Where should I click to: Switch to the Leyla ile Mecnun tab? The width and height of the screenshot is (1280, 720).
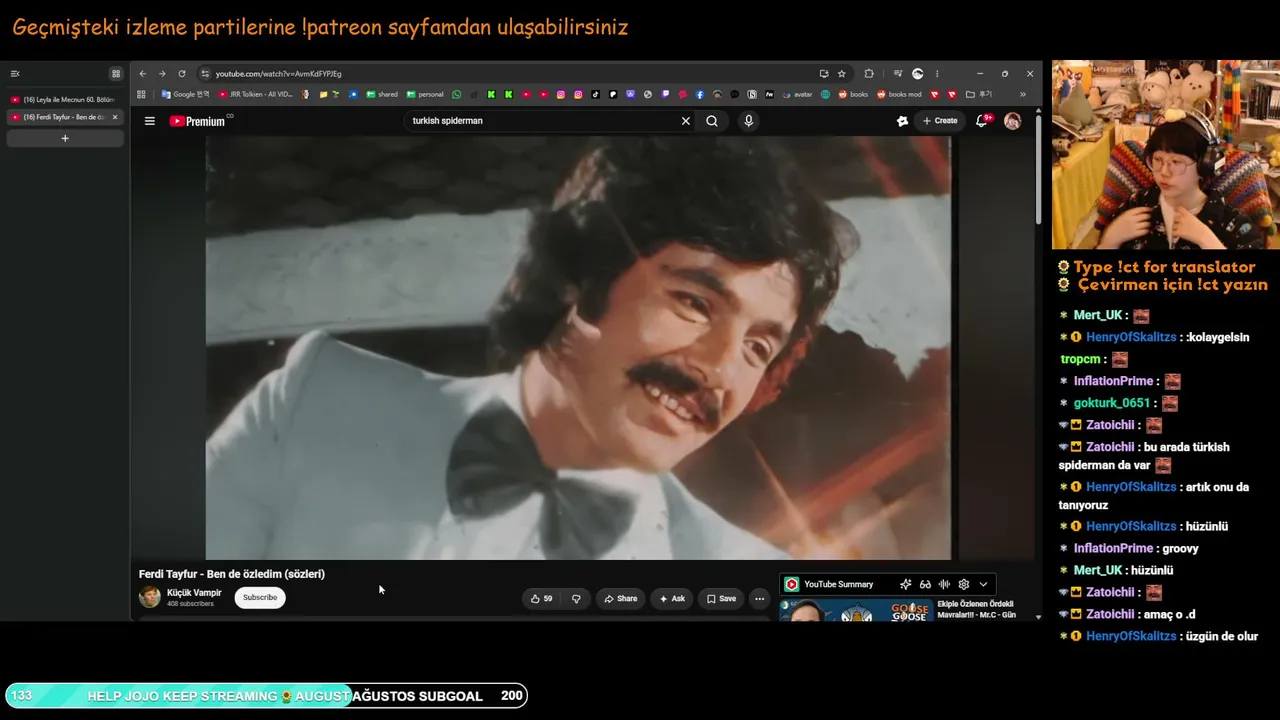[x=65, y=100]
